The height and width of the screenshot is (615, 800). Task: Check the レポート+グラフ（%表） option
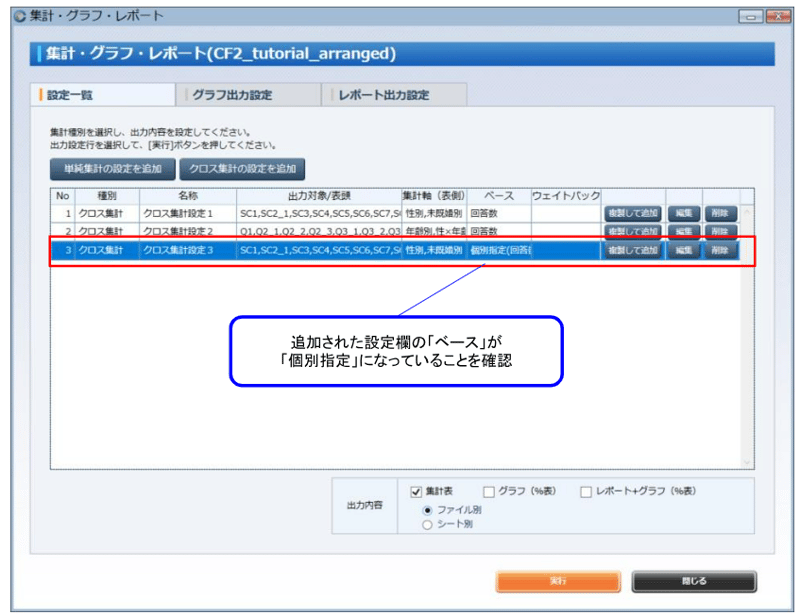click(585, 492)
